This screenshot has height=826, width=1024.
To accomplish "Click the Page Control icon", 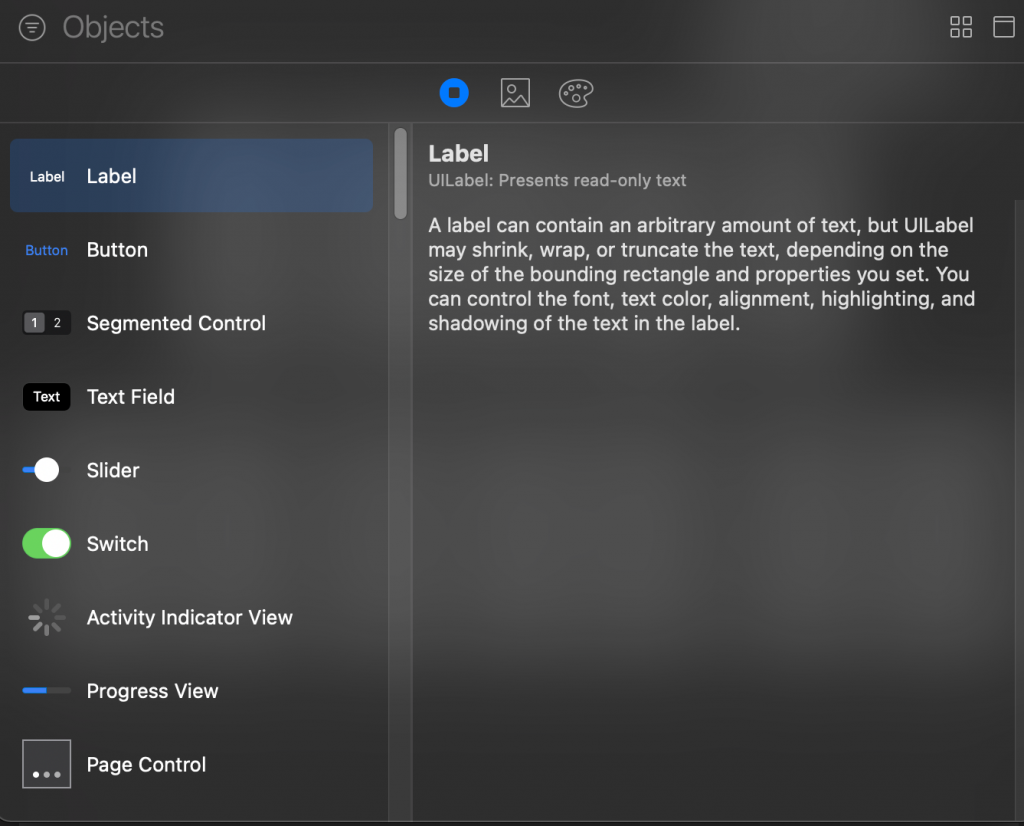I will (47, 764).
